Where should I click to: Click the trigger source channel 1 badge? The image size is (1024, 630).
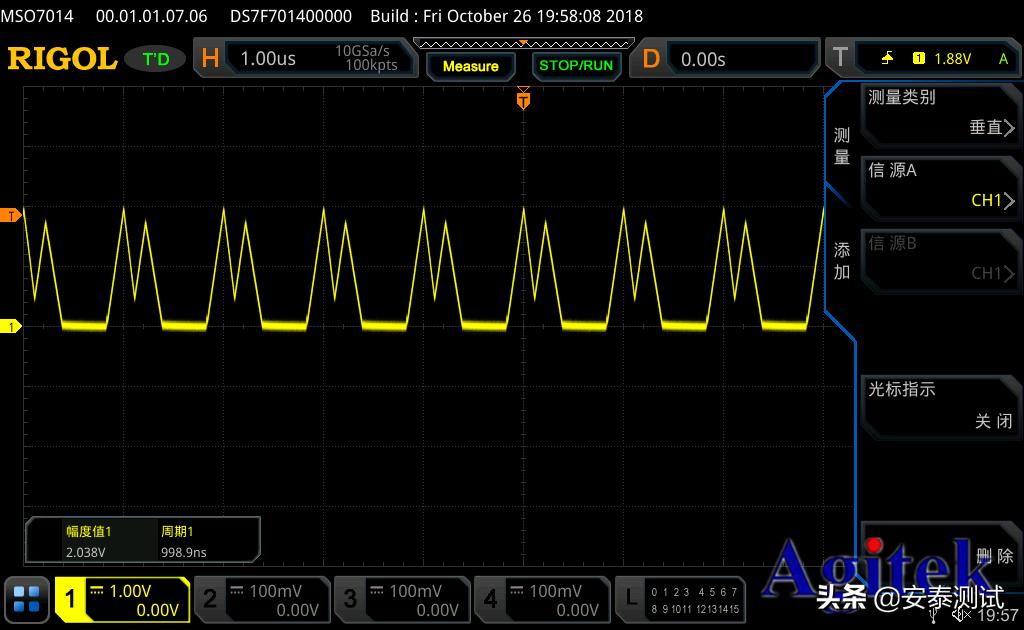tap(918, 58)
